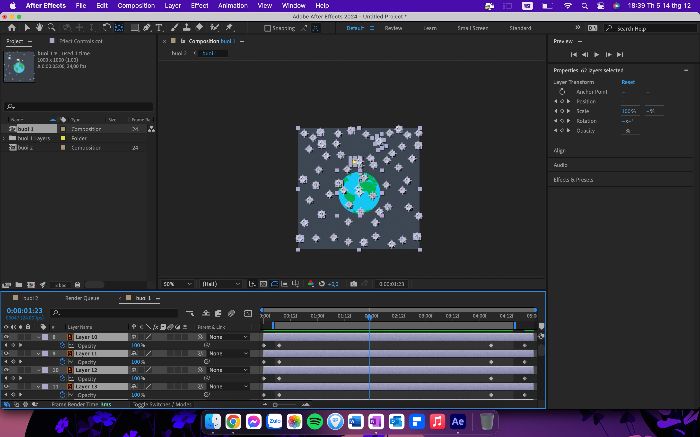Select the Pan Behind anchor point tool
Viewport: 700px width, 437px height.
point(119,28)
